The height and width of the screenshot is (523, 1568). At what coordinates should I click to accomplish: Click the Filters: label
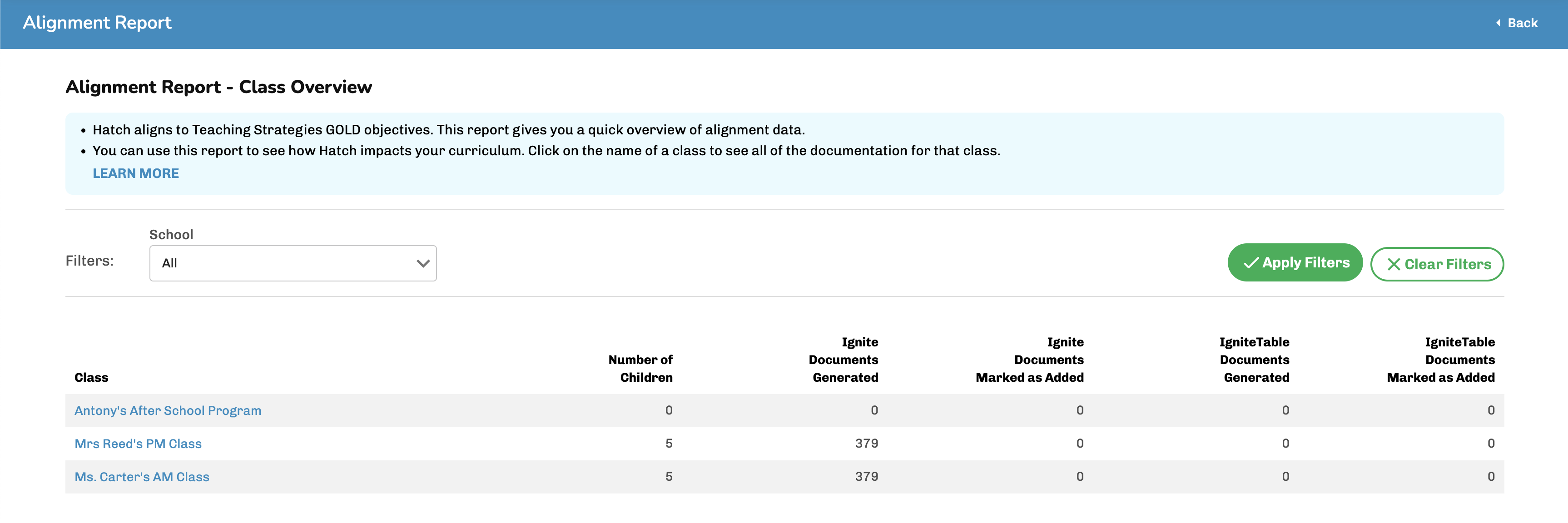click(89, 261)
